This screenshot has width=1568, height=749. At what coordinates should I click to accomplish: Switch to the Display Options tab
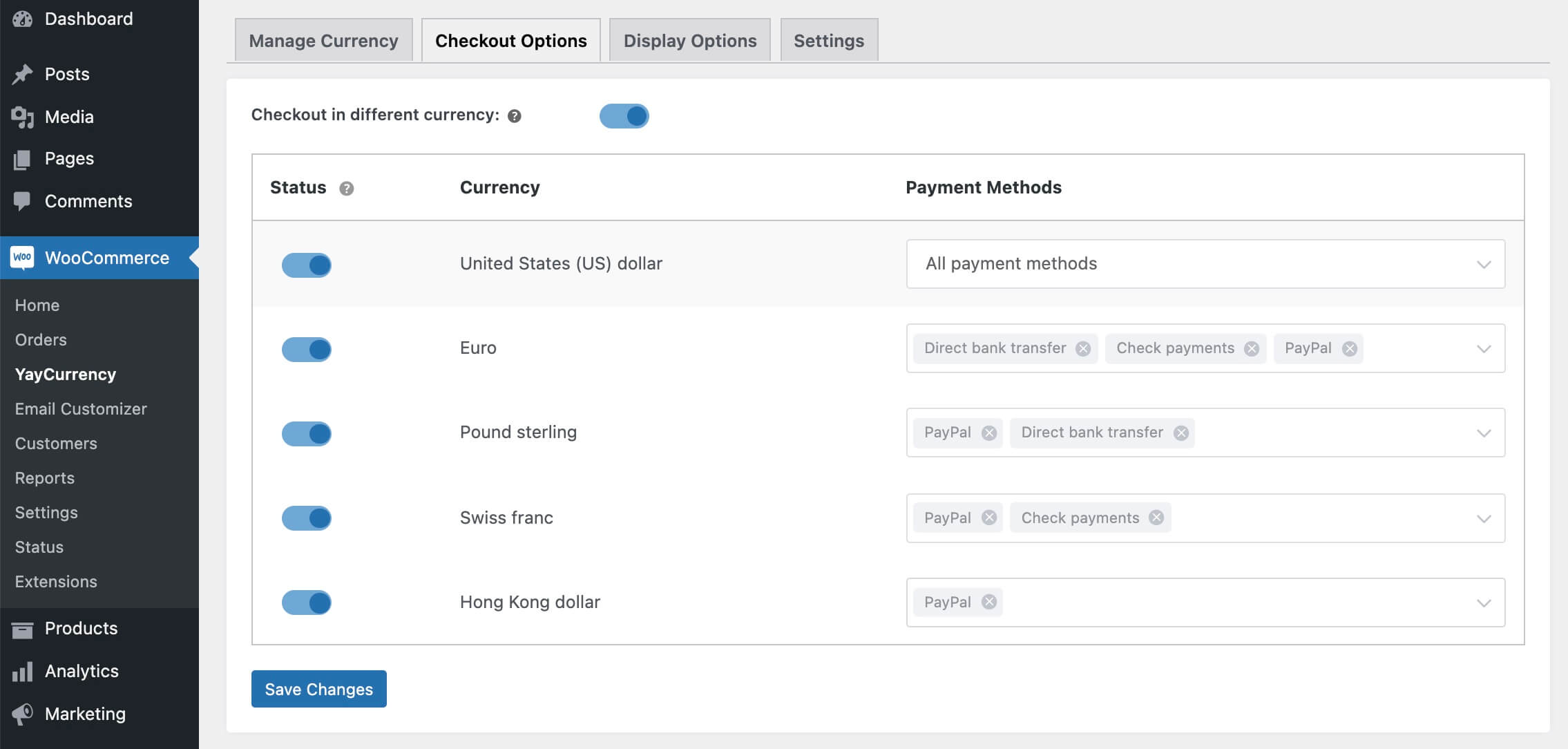click(x=689, y=40)
